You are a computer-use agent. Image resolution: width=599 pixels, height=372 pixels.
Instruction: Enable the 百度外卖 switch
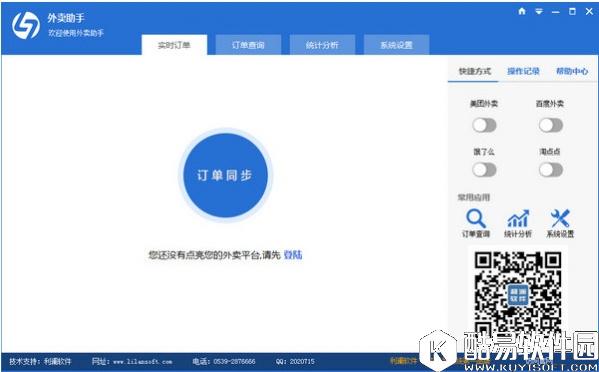[x=550, y=125]
